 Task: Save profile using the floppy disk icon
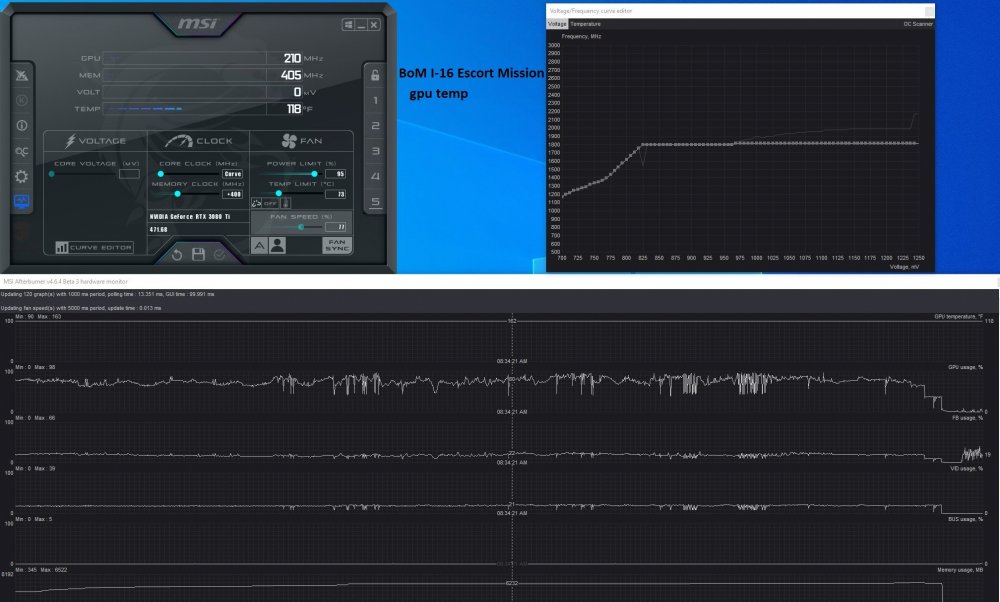[198, 255]
